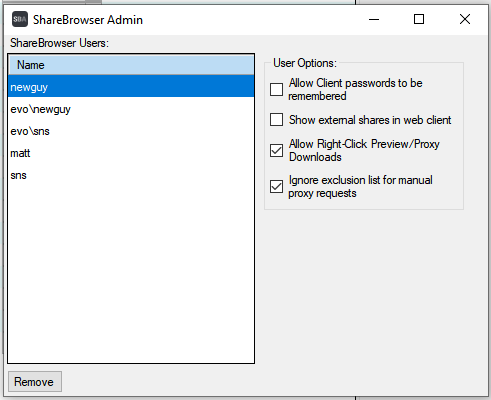Maximize the ShareBrowser Admin window

click(x=419, y=19)
